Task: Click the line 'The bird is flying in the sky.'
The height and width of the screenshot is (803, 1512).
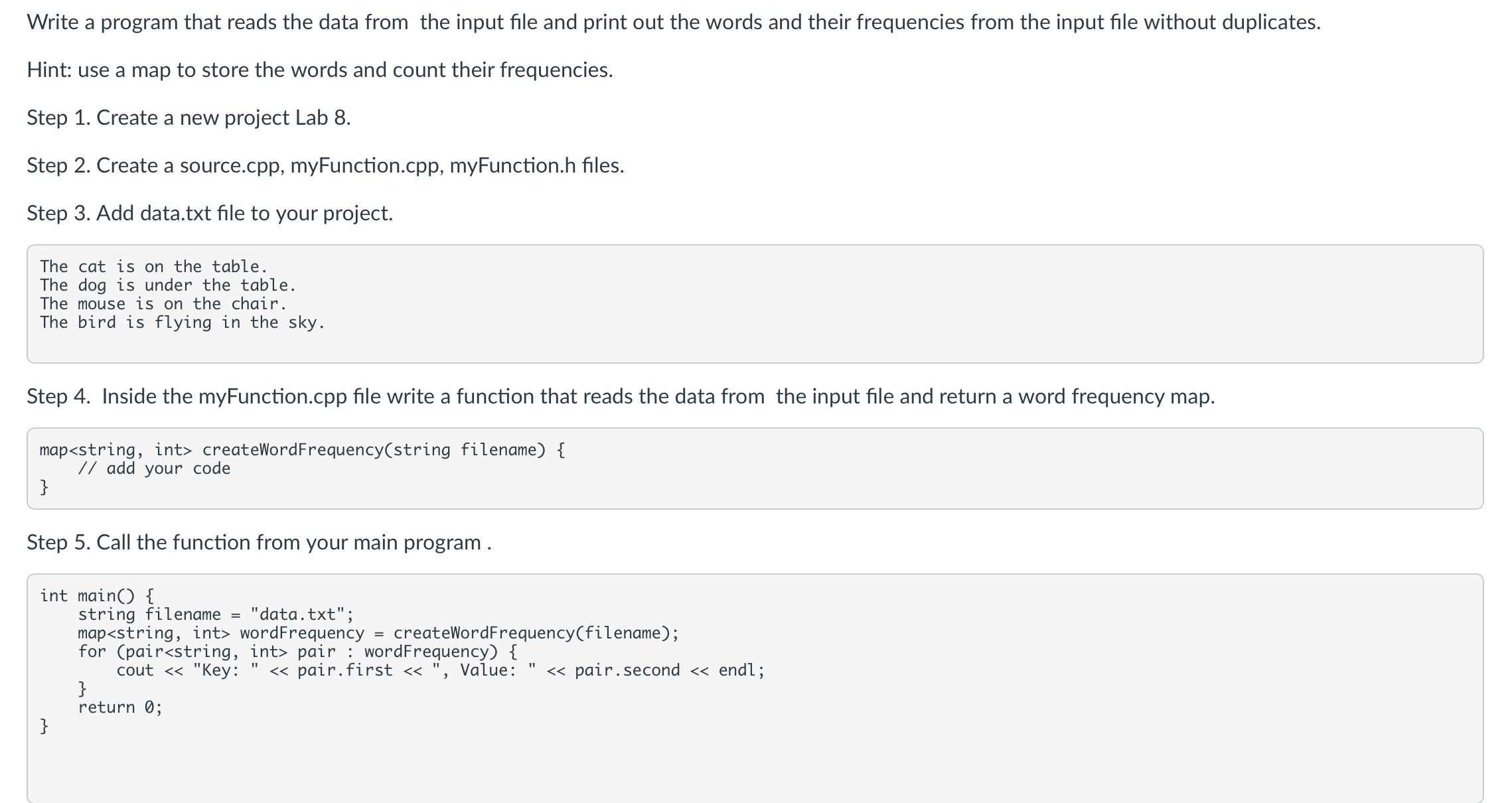Action: pyautogui.click(x=182, y=323)
